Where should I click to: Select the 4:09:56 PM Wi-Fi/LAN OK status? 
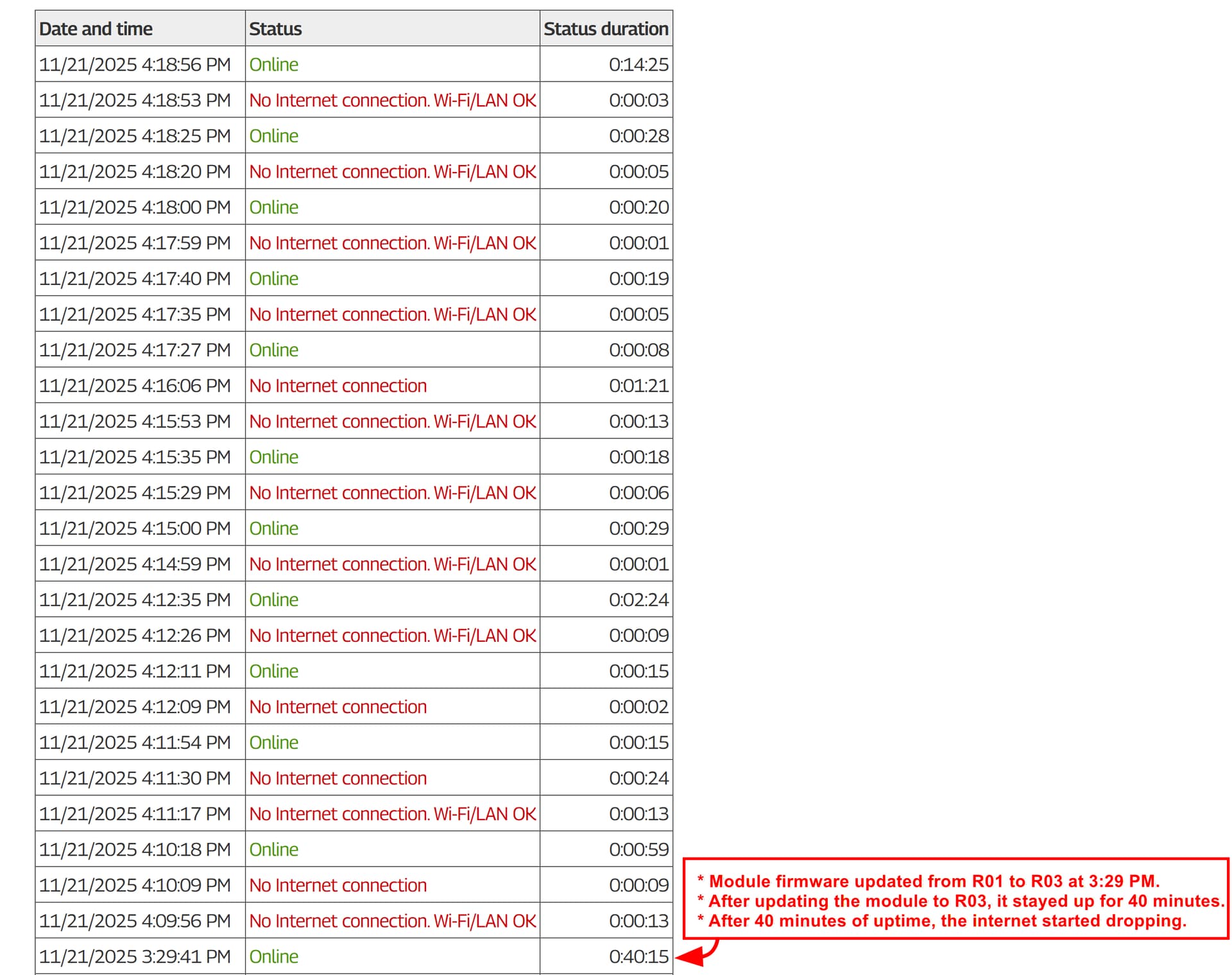(392, 920)
